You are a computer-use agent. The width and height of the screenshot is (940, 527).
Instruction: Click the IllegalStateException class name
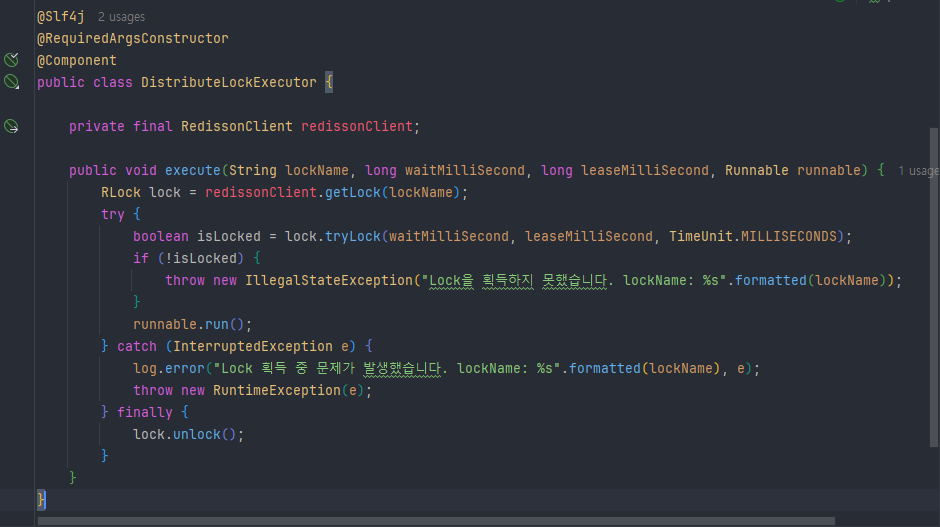tap(329, 281)
